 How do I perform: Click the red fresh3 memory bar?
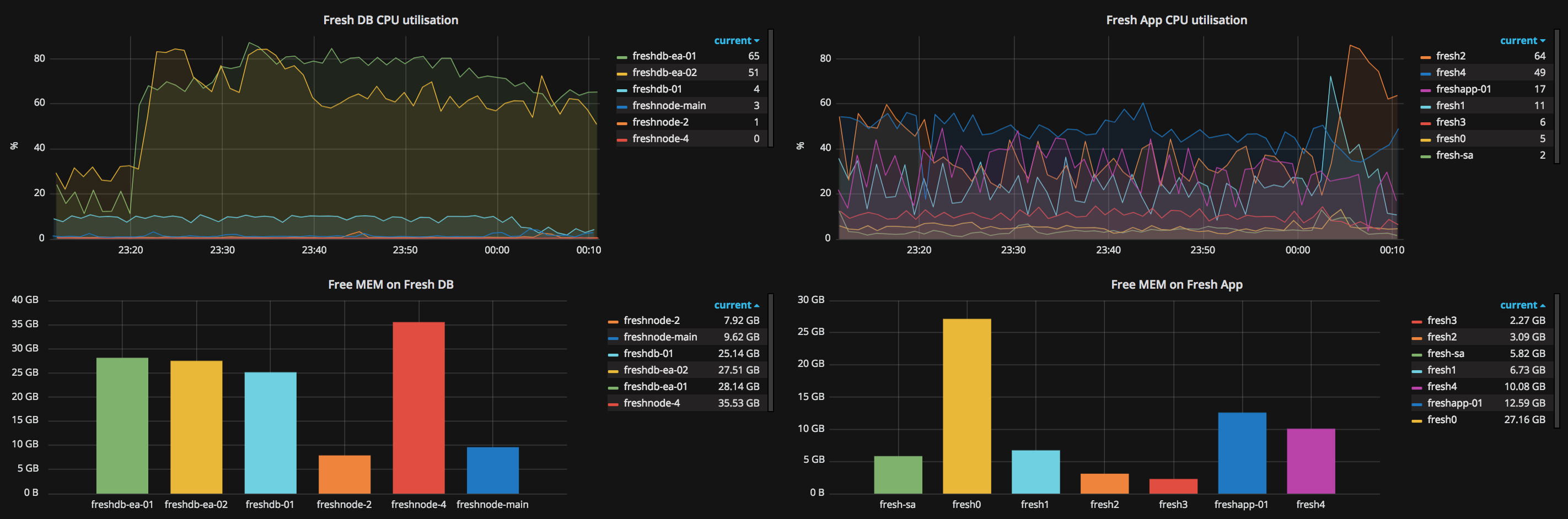click(x=1173, y=486)
